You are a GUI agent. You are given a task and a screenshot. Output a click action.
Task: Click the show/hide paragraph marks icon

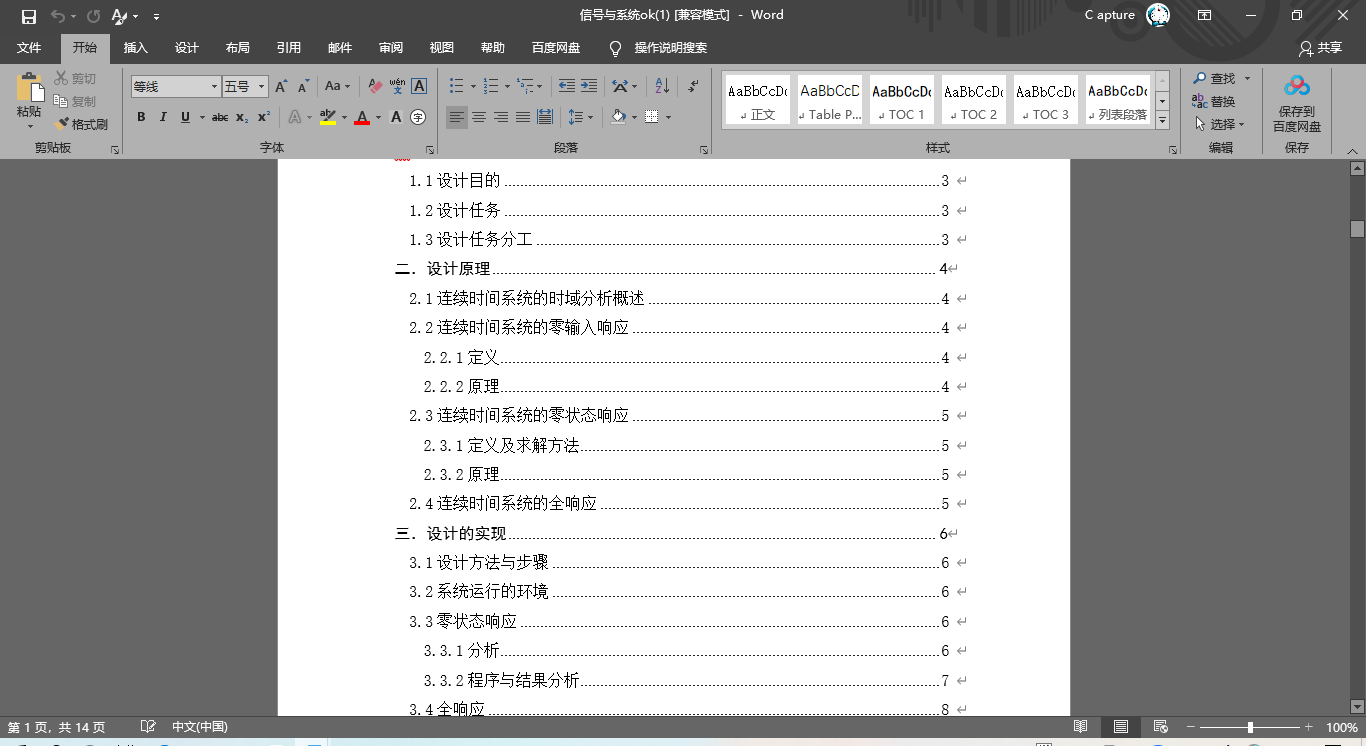click(693, 87)
